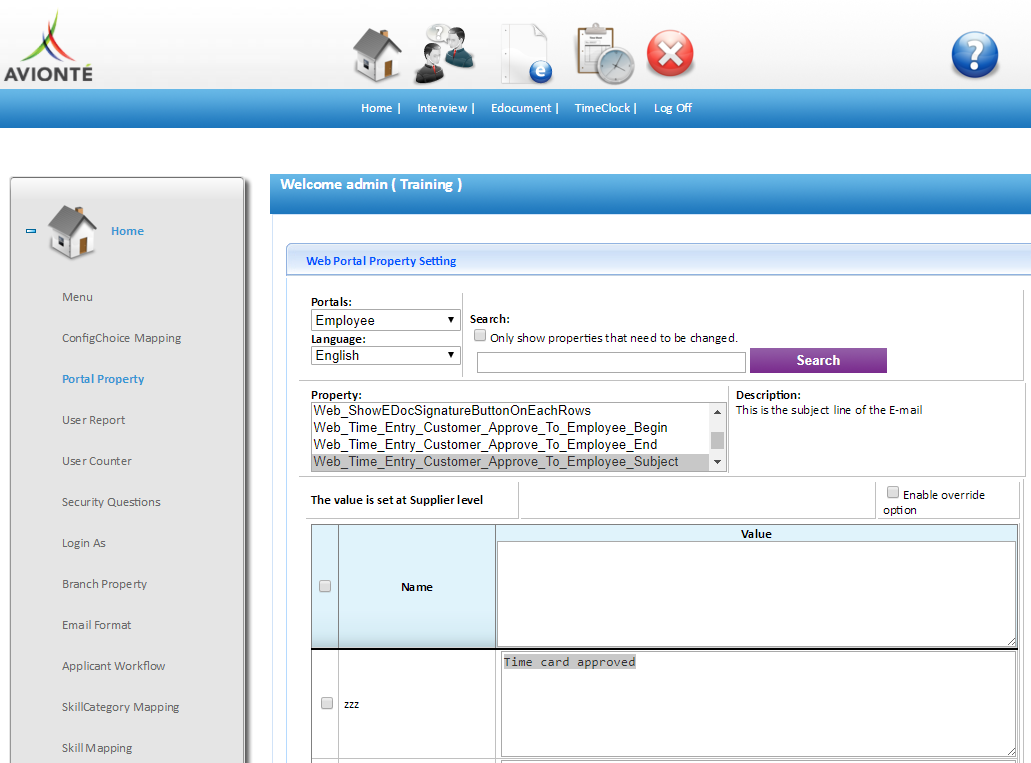Open Portal Property in sidebar
Screen dimensions: 1031x763
[103, 379]
